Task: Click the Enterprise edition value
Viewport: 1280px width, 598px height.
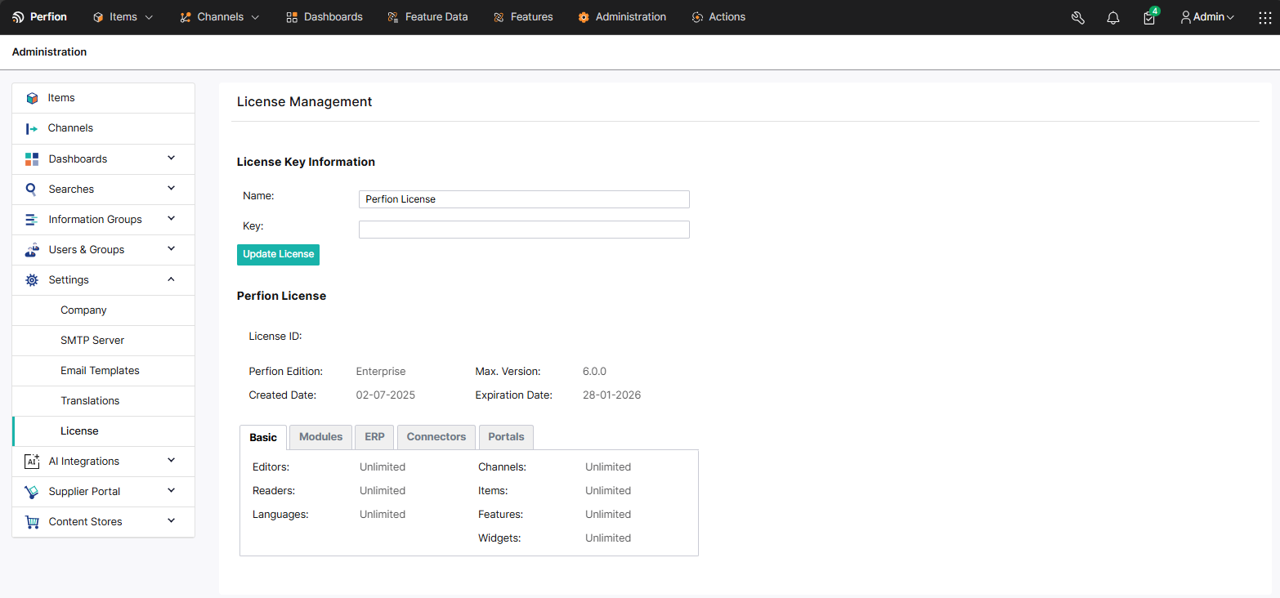Action: tap(381, 371)
